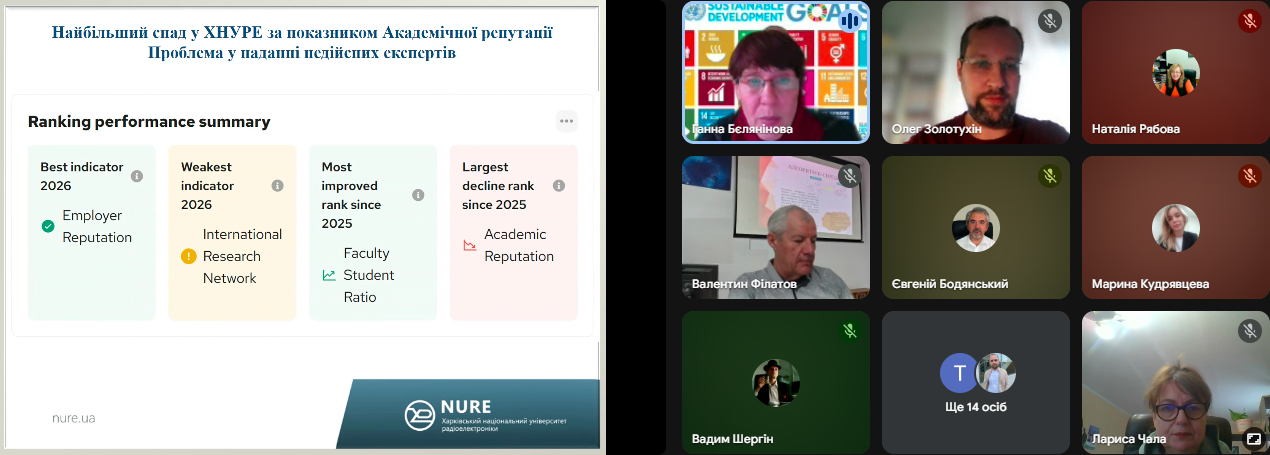Click info icon on Largest decline rank card

click(x=559, y=186)
